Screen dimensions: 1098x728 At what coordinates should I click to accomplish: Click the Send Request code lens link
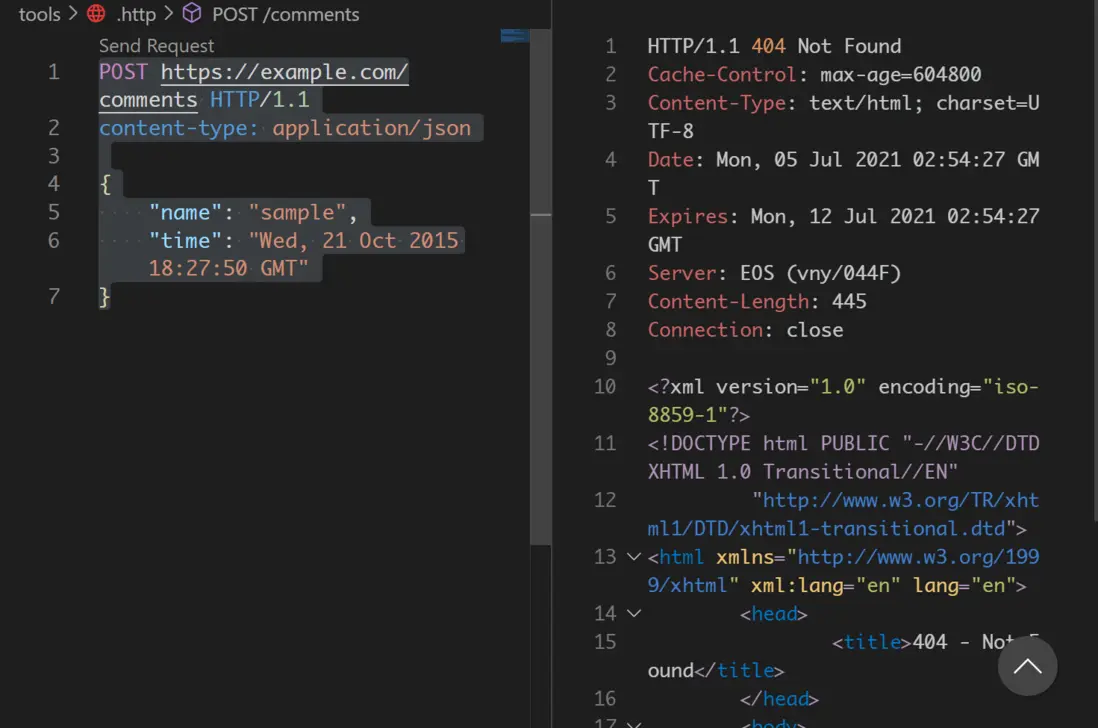(x=156, y=46)
